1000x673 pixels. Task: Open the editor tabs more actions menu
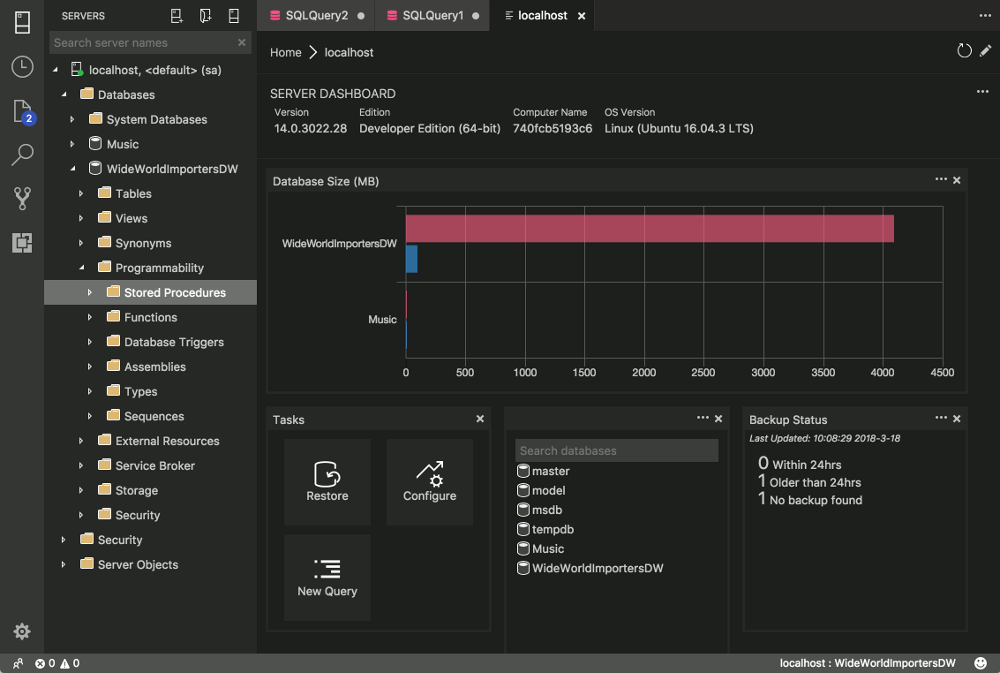click(x=985, y=15)
